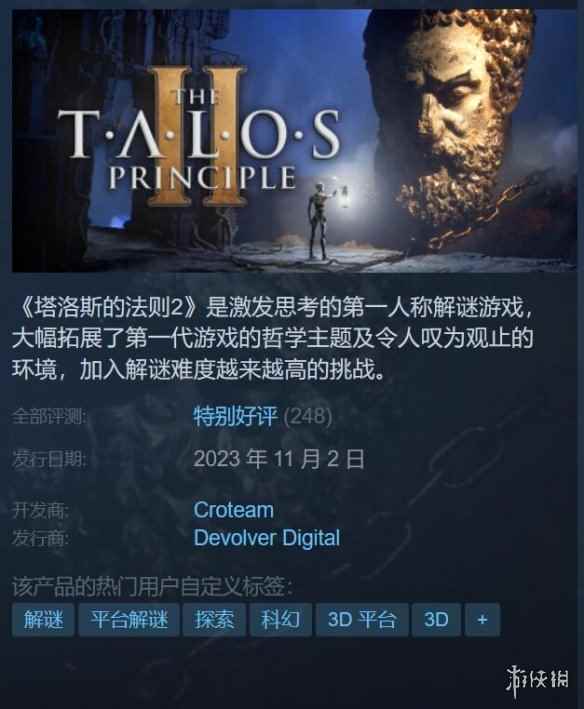Select the 科幻 tag
The image size is (584, 709).
point(281,619)
